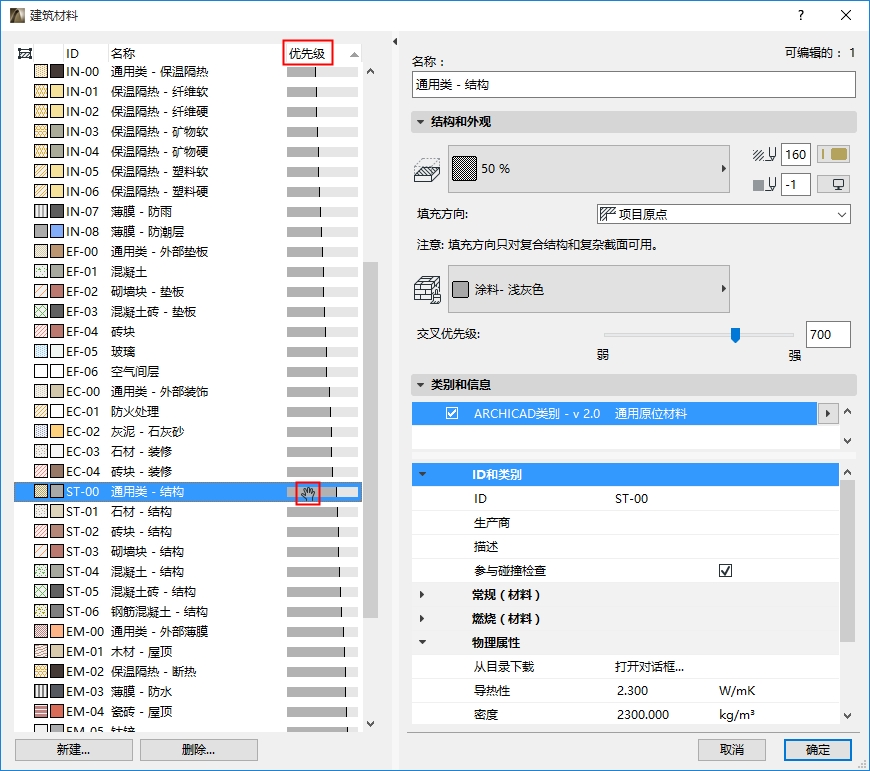Image resolution: width=870 pixels, height=771 pixels.
Task: Open the 填充方向 项目原点 dropdown
Action: click(x=724, y=214)
